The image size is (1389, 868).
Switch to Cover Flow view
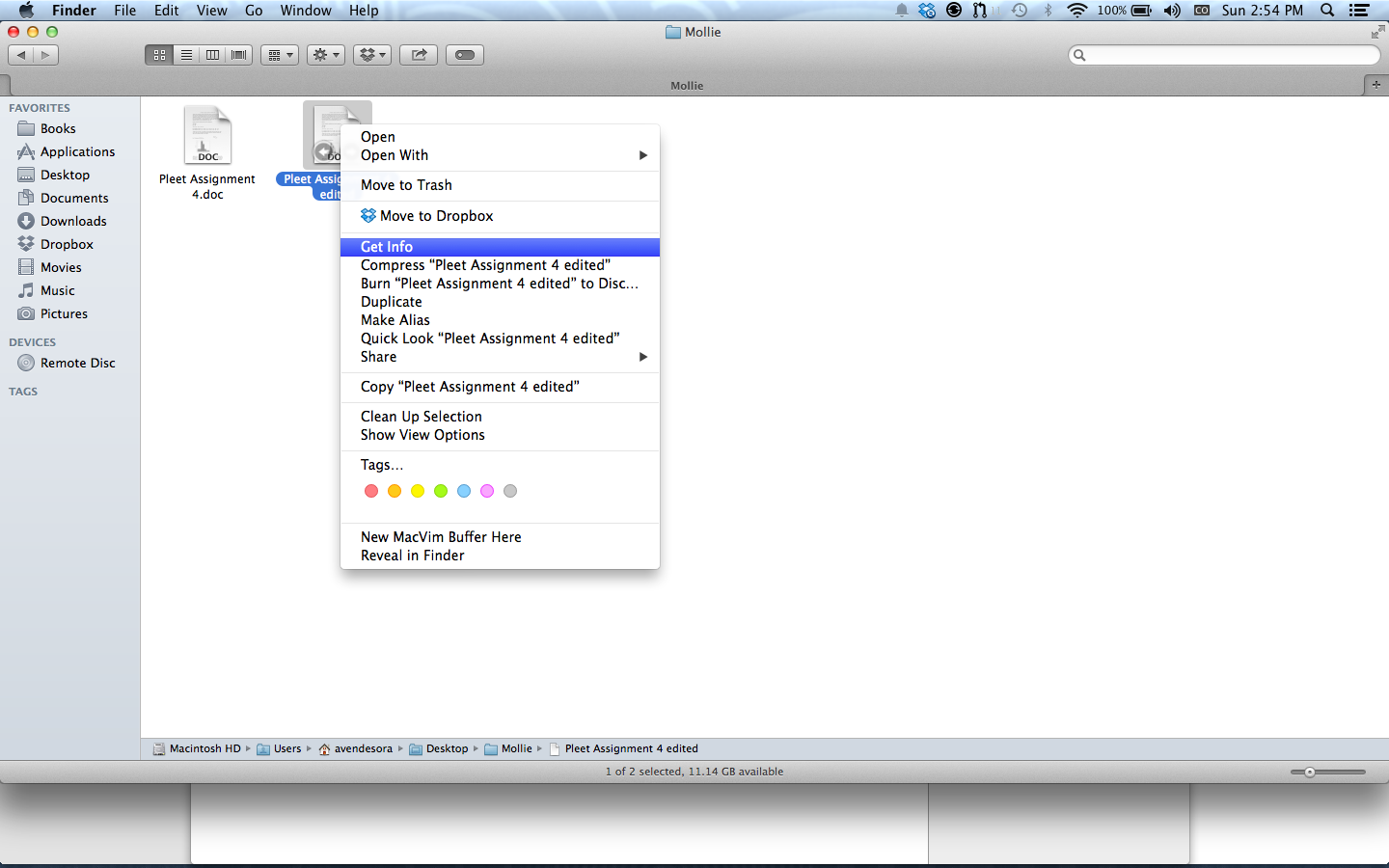238,55
